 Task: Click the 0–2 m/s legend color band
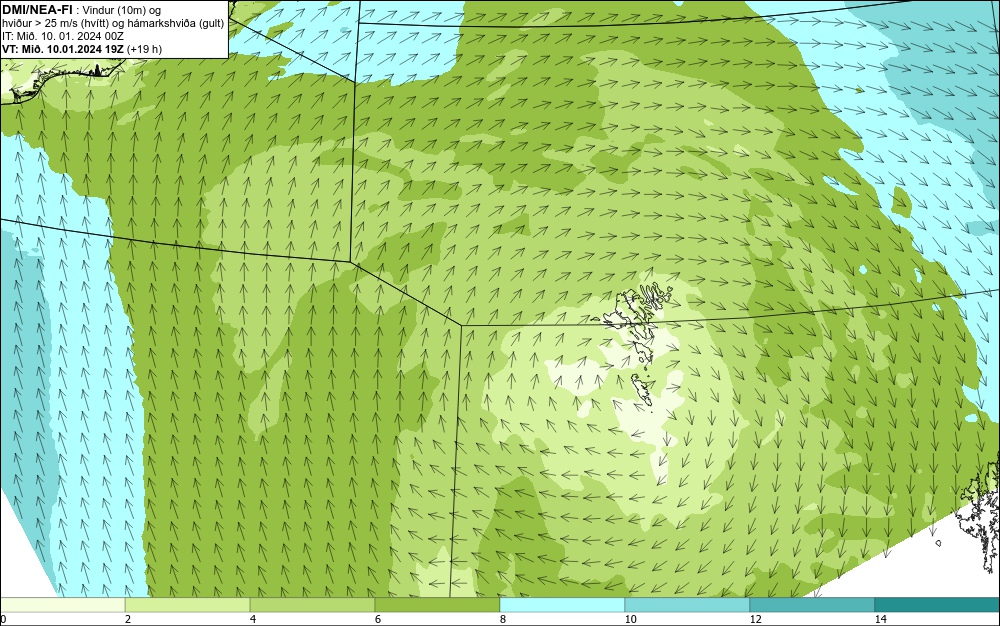pos(62,605)
